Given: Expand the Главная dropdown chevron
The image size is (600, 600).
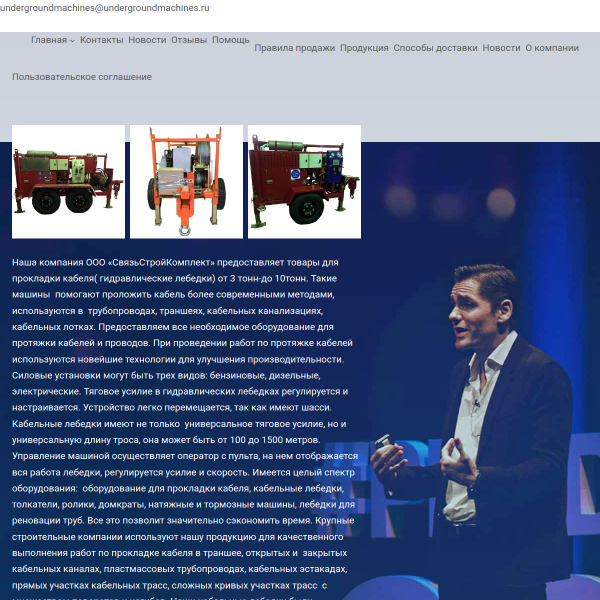Looking at the screenshot, I should click(72, 41).
